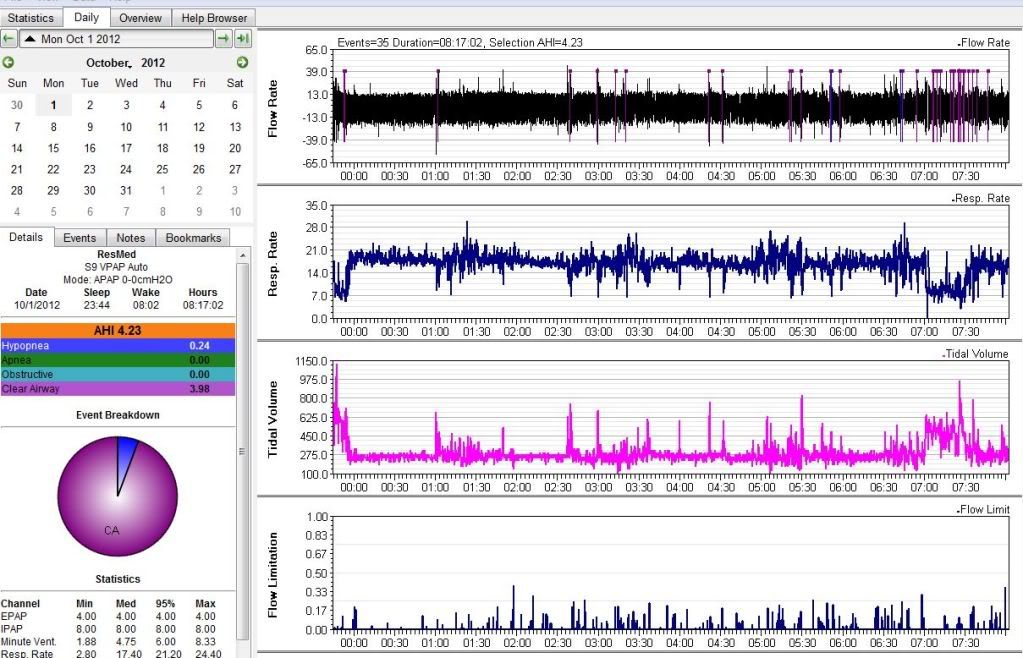
Task: Click the vertical Flow Rate axis label
Action: point(273,108)
